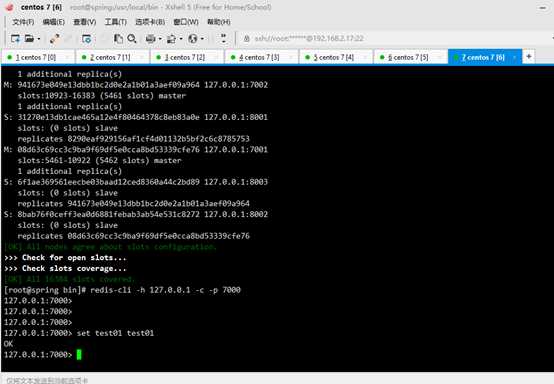The image size is (554, 384).
Task: Click the slave line ending with 127.0.0.1:8003
Action: (136, 182)
